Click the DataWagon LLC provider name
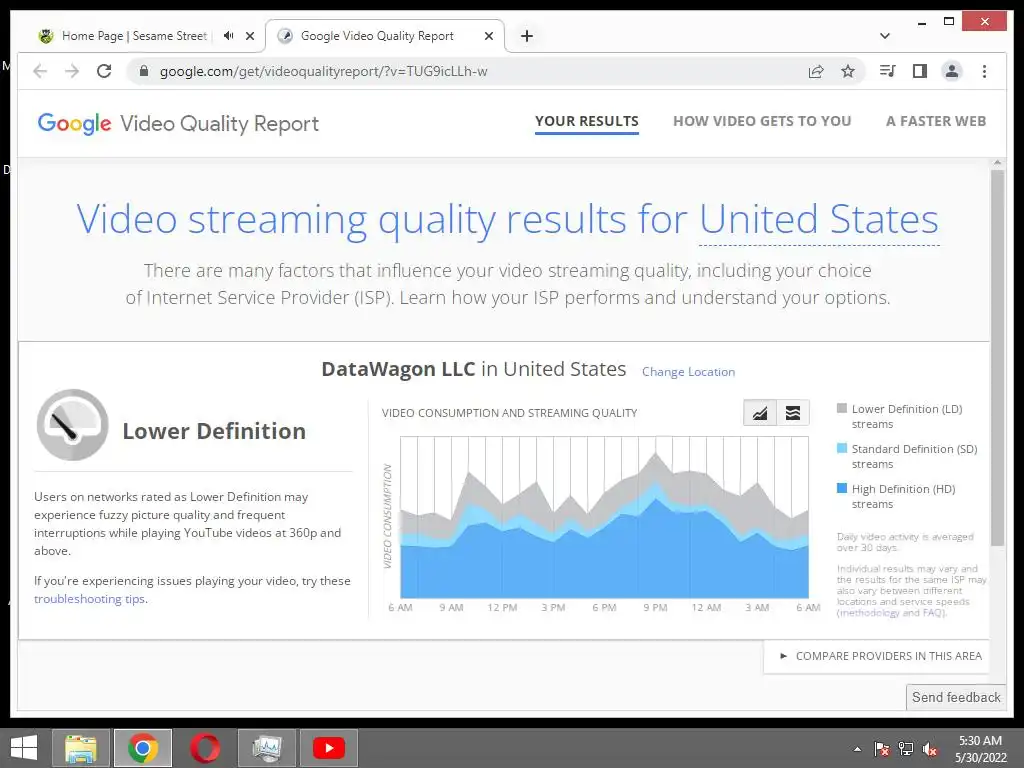The image size is (1024, 768). pyautogui.click(x=398, y=369)
